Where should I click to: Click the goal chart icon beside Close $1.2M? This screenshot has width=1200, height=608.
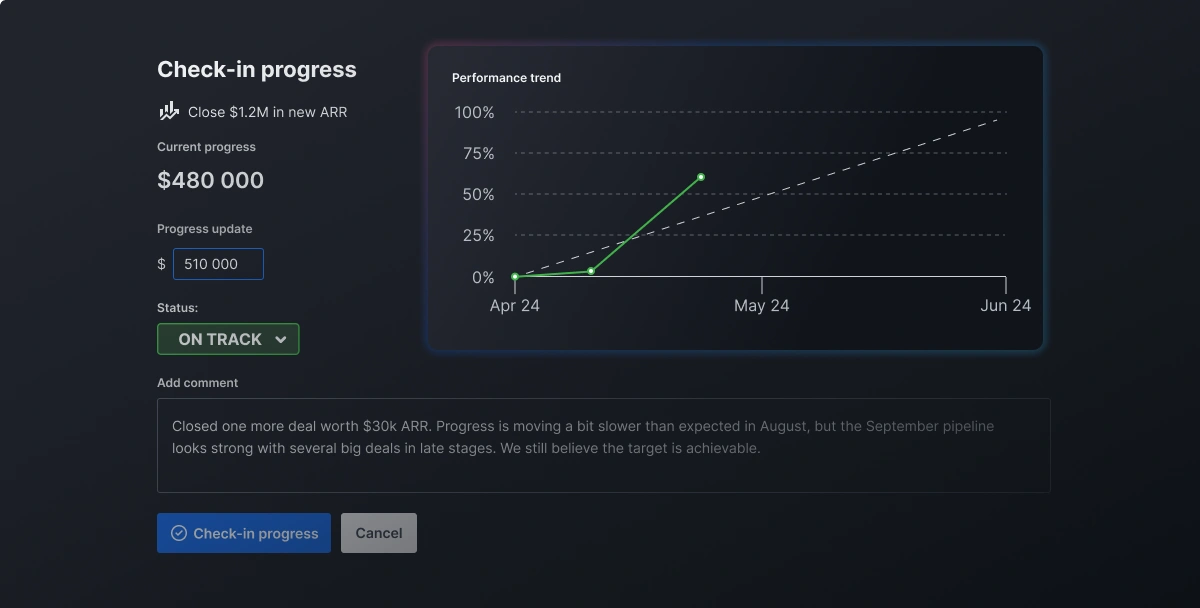pos(169,111)
